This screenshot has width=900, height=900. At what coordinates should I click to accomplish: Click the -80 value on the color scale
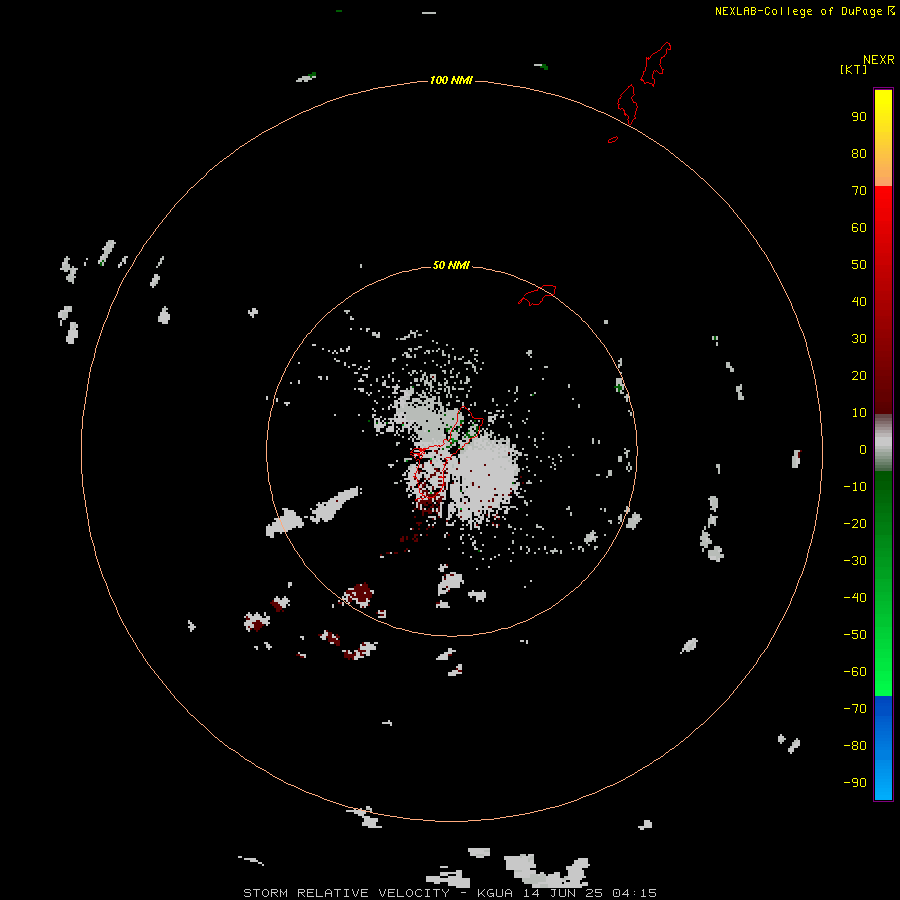(855, 746)
